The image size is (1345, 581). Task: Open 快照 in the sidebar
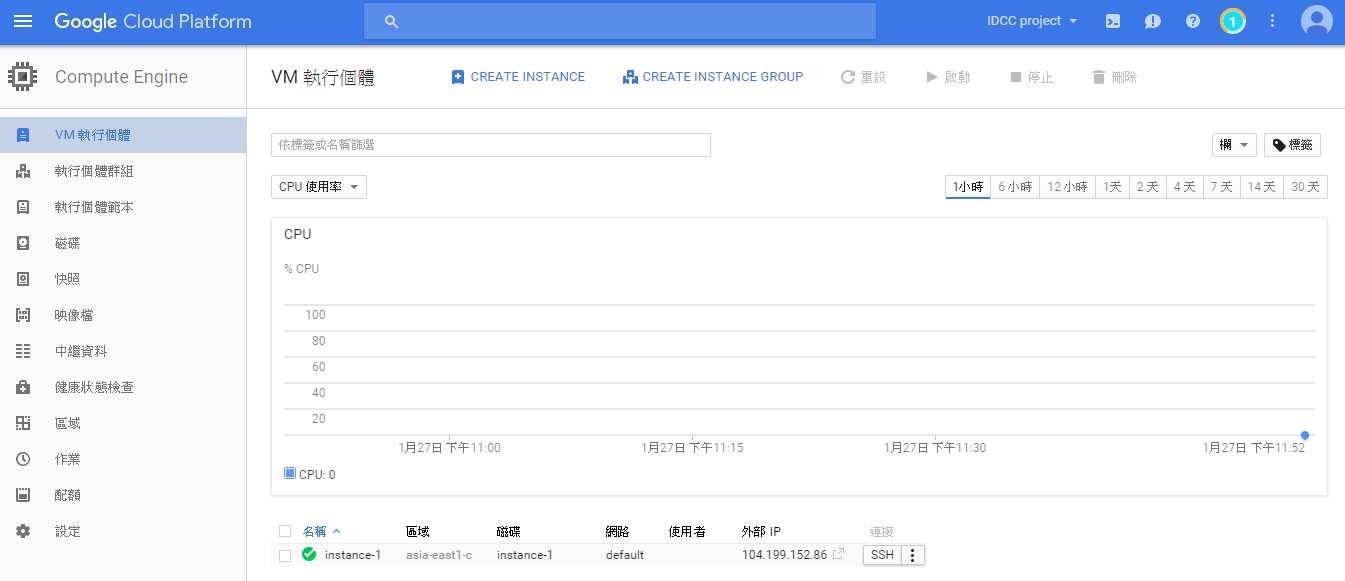tap(123, 279)
